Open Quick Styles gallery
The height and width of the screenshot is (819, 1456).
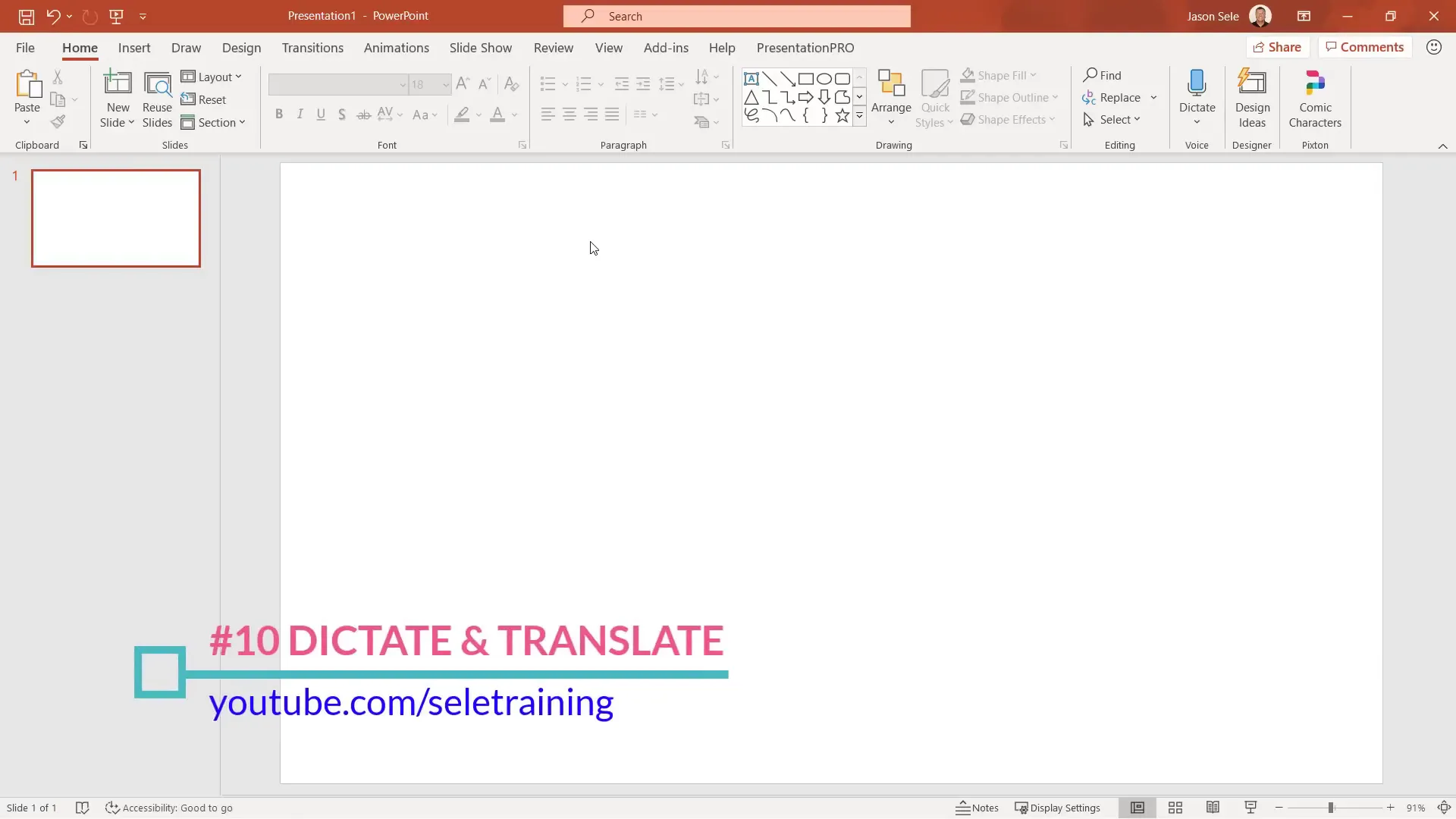click(x=935, y=97)
